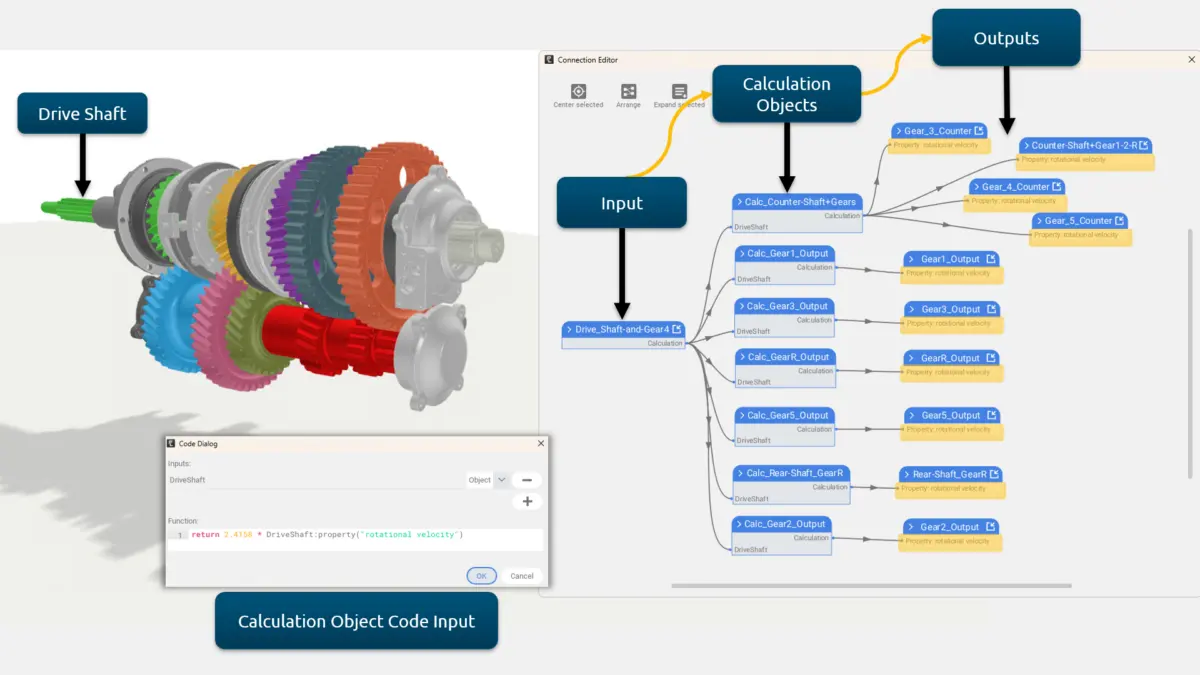Click the Arrange nodes icon
The image size is (1200, 675).
pyautogui.click(x=628, y=91)
